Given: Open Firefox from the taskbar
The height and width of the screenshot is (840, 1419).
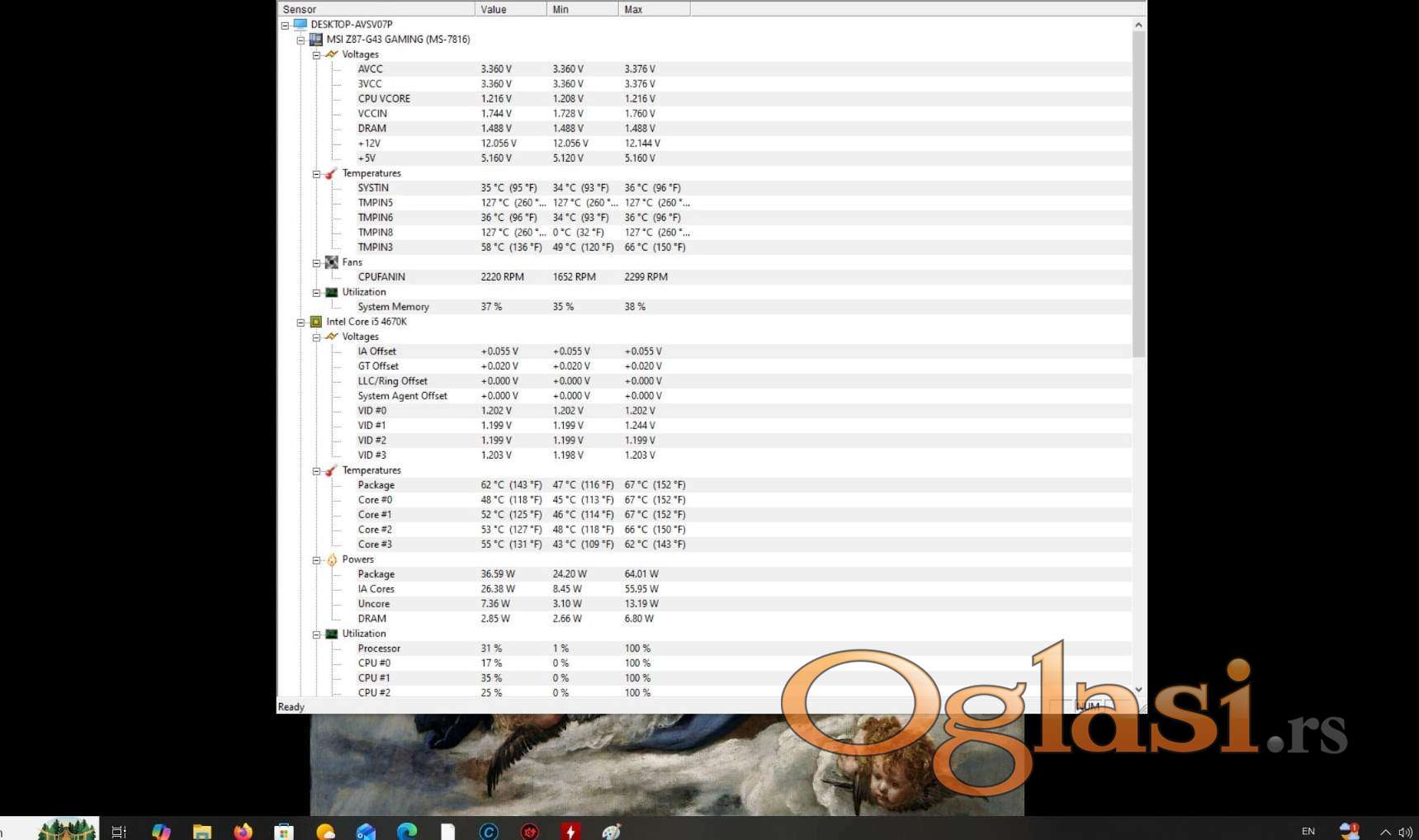Looking at the screenshot, I should pos(243,831).
